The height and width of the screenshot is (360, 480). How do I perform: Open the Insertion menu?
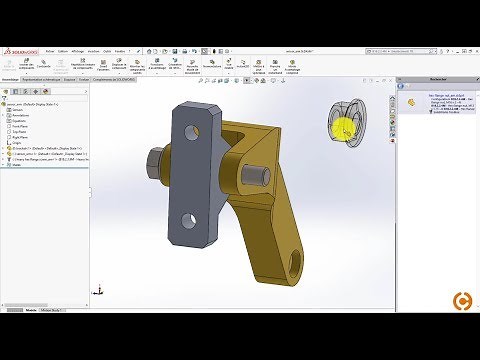coord(93,51)
